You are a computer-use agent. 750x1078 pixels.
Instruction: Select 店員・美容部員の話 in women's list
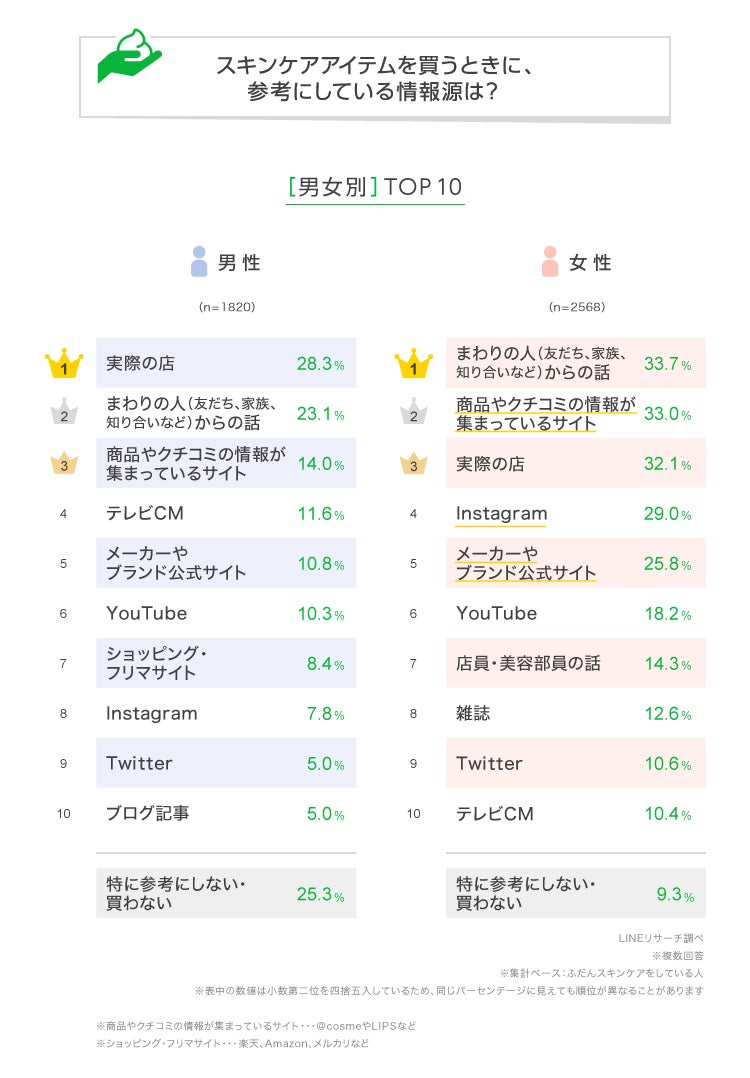pos(575,663)
